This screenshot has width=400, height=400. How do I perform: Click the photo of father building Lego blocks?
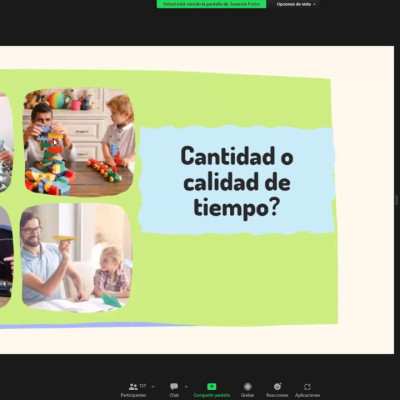pyautogui.click(x=79, y=142)
